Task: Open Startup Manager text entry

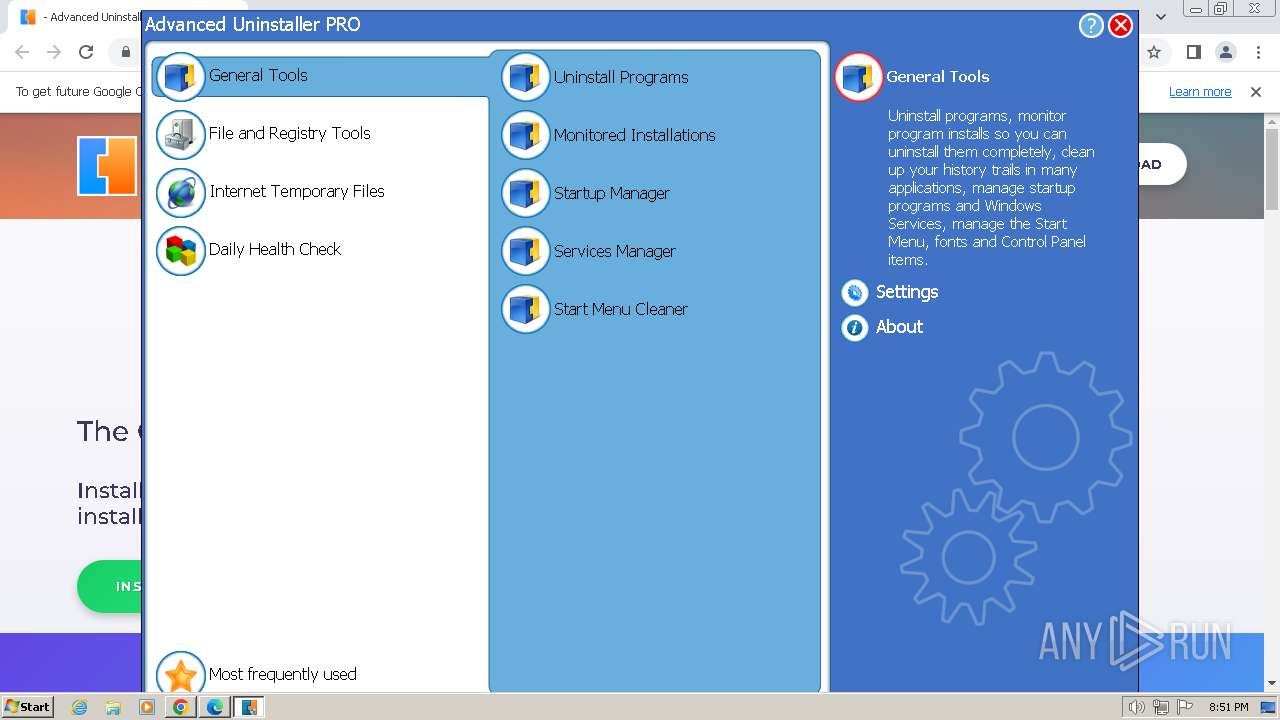Action: [612, 193]
